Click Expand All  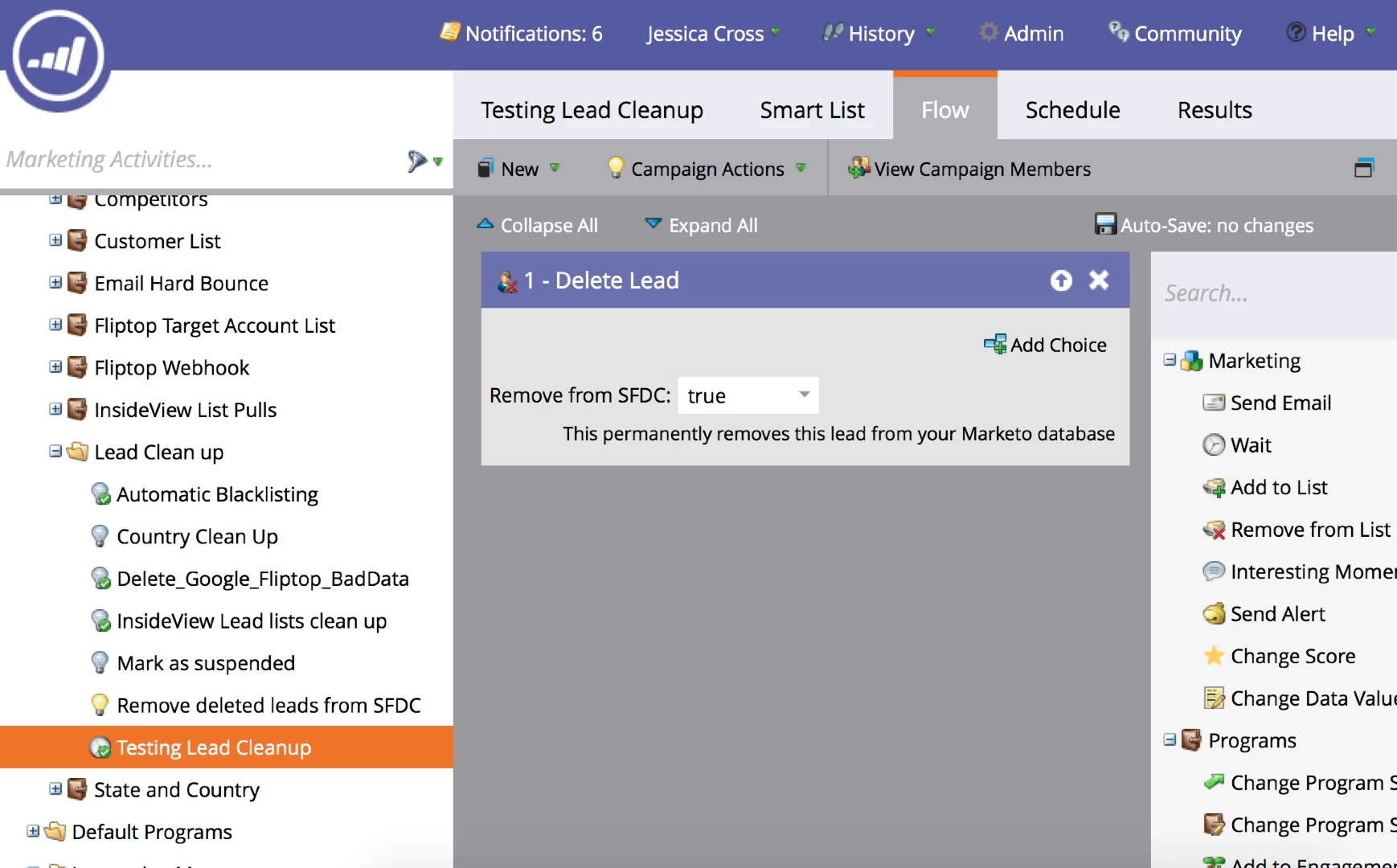[702, 225]
